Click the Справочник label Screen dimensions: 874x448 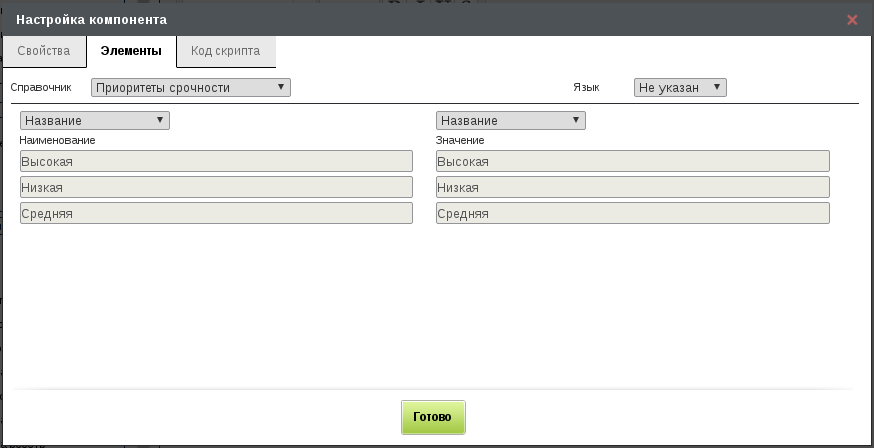coord(41,87)
